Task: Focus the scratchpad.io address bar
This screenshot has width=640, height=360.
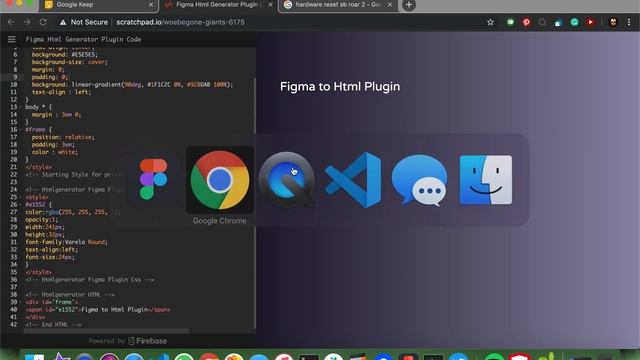Action: click(180, 22)
